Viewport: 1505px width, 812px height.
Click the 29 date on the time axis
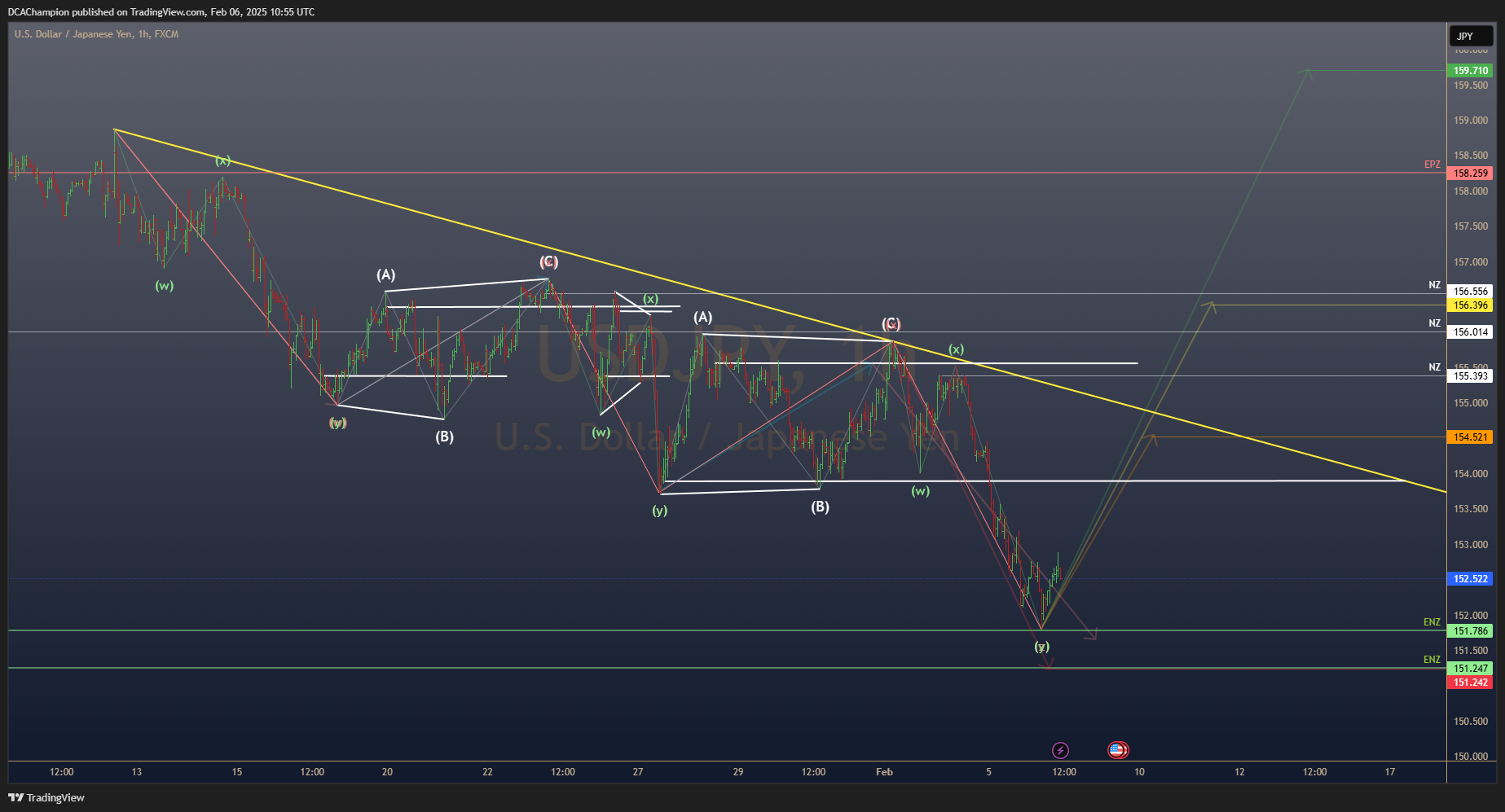click(738, 772)
